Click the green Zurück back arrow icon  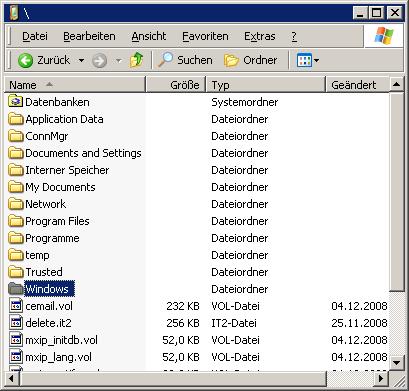(x=25, y=61)
